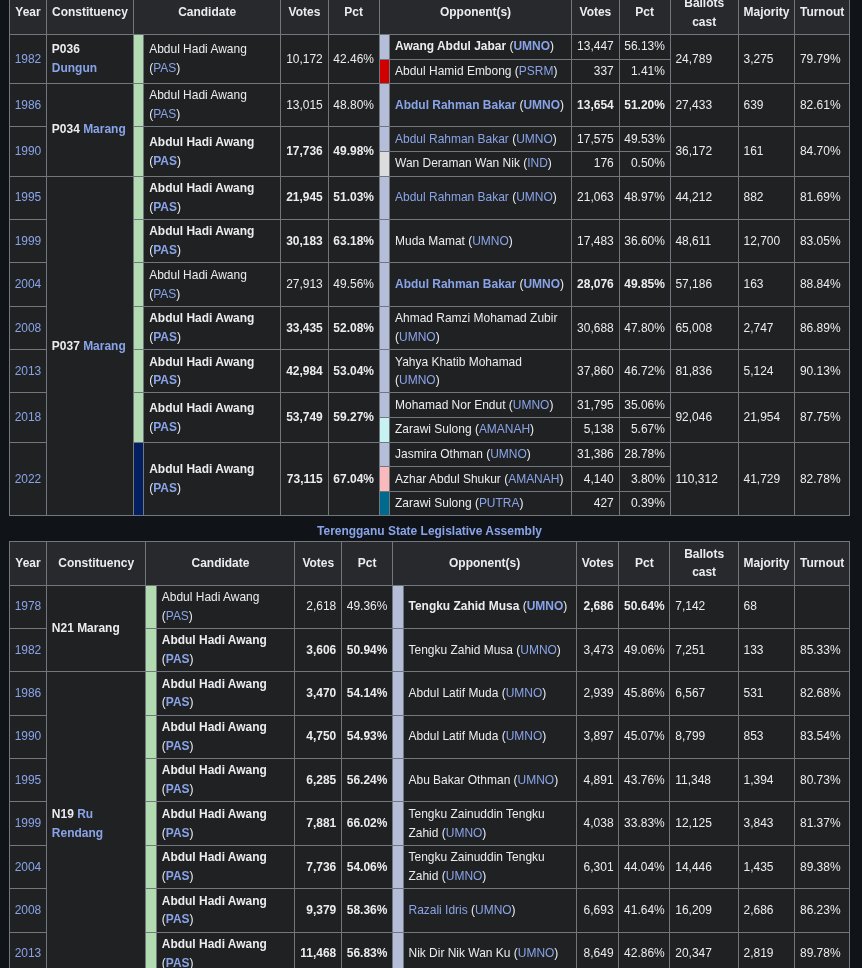Select the teal PUTRA party color cell

click(x=384, y=503)
